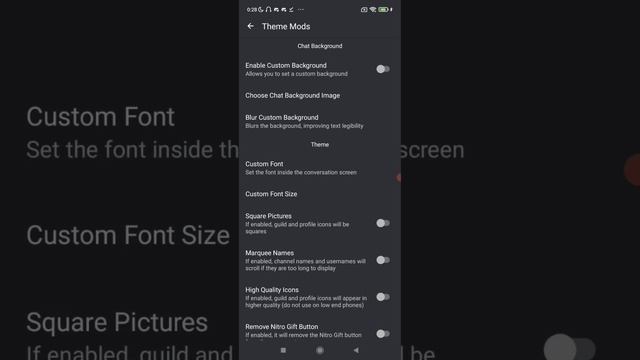Tap the Android back triangle button
This screenshot has height=360, width=640.
[356, 350]
